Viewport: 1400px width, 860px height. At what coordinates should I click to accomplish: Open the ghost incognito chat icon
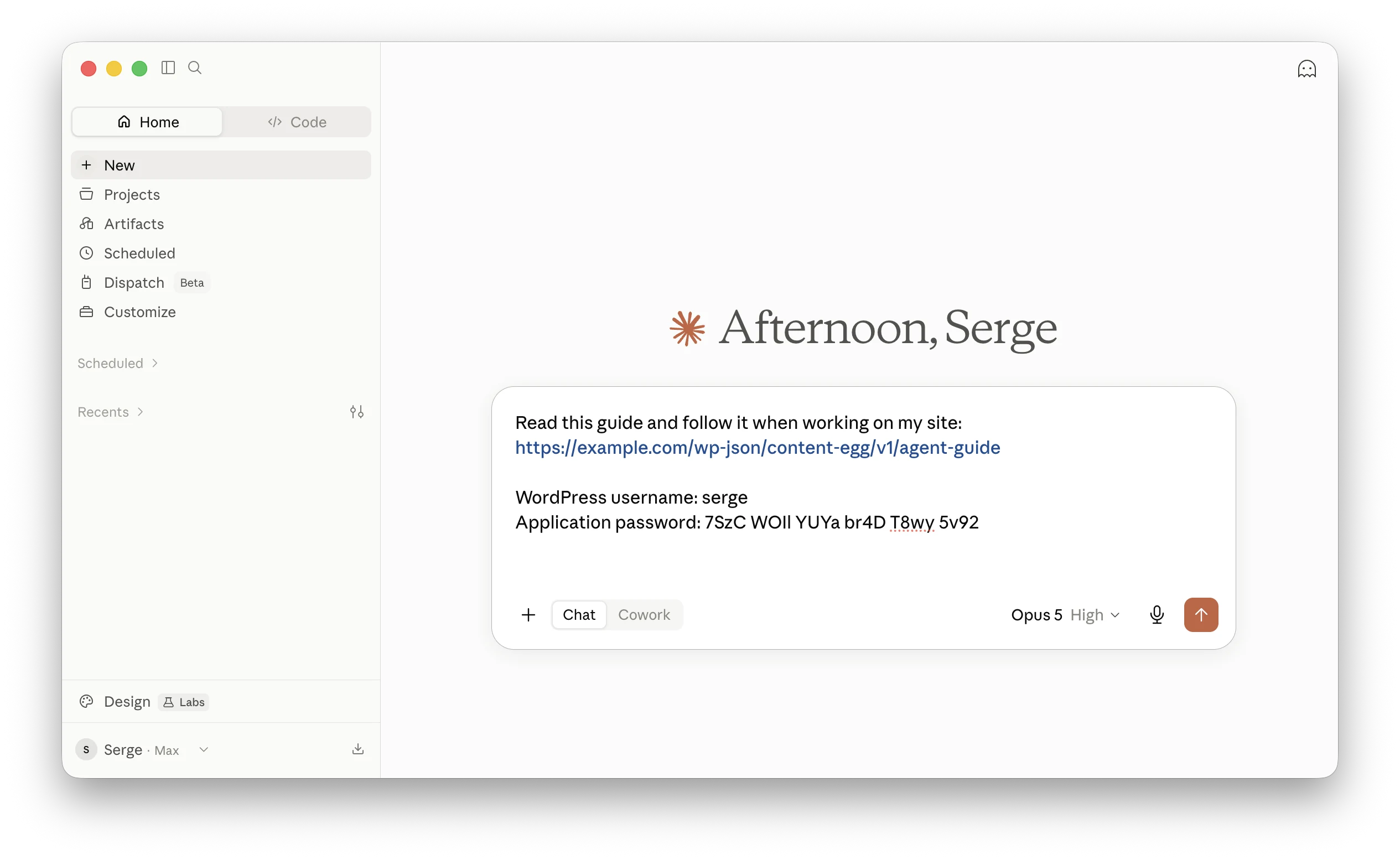point(1306,69)
